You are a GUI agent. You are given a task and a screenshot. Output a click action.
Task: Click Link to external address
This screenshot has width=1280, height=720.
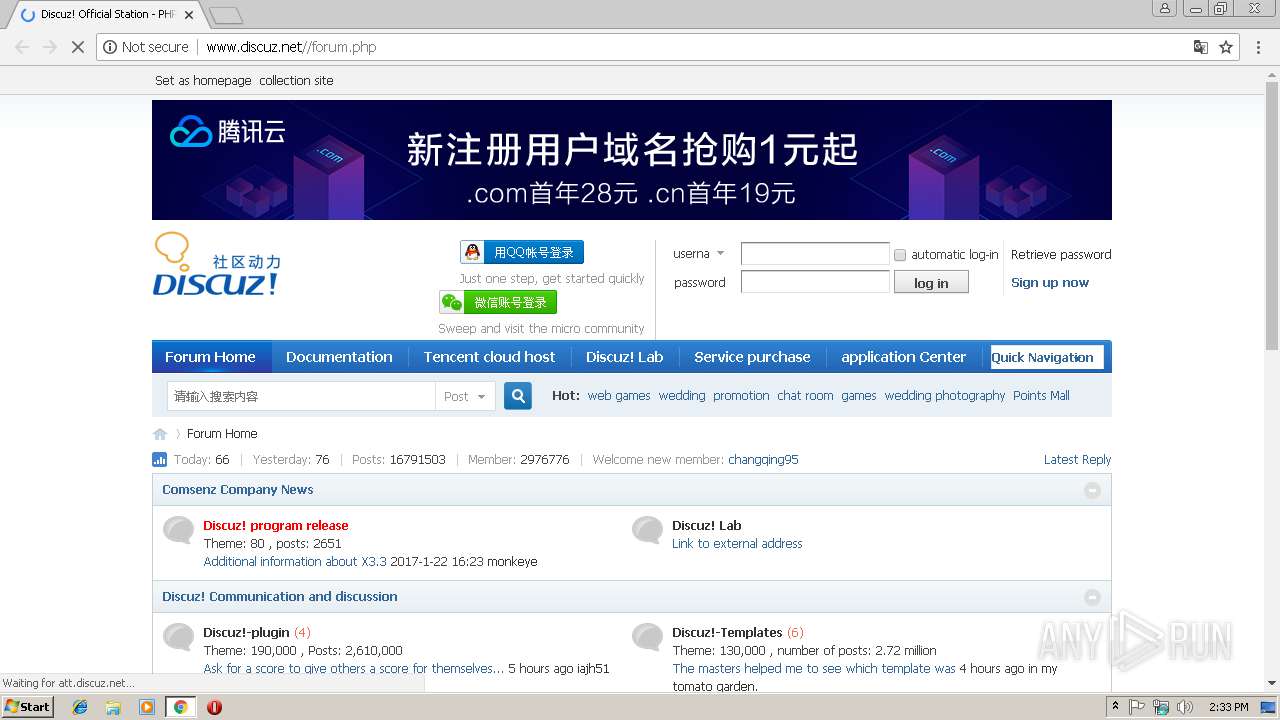tap(737, 544)
